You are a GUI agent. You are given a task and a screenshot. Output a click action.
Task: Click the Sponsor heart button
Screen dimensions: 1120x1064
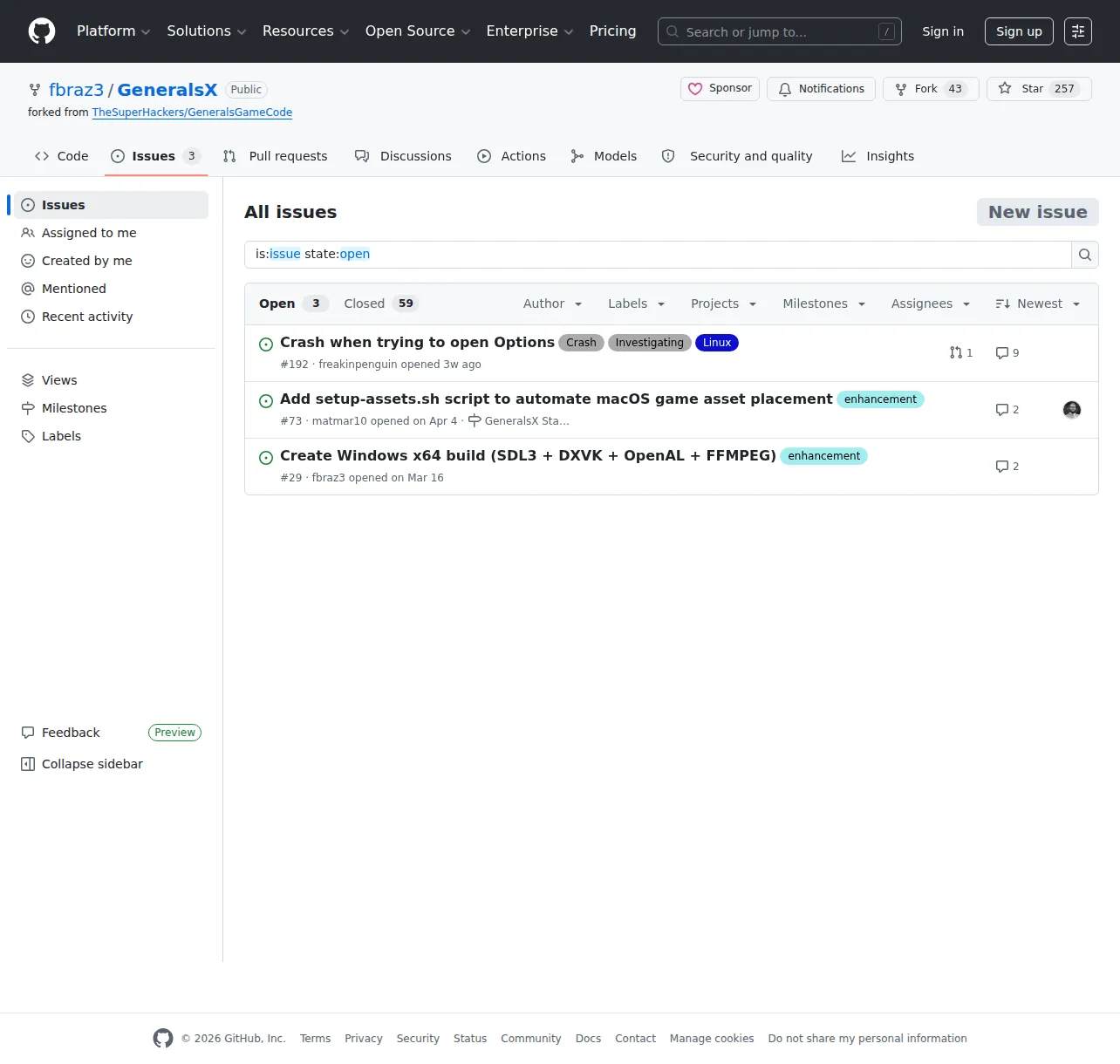point(720,89)
